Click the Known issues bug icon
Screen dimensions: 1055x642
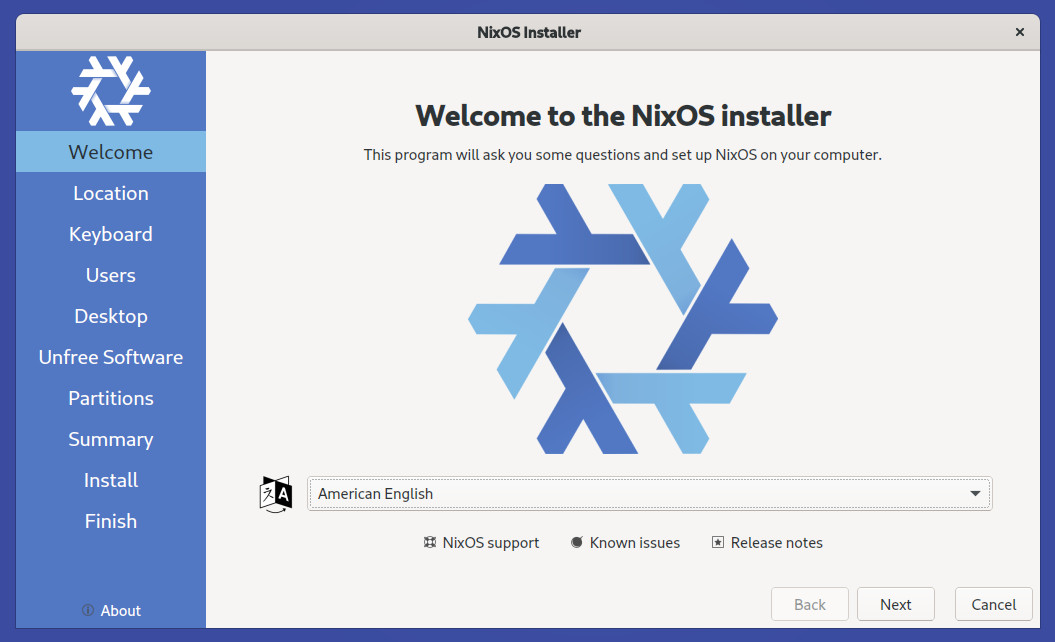click(x=577, y=542)
